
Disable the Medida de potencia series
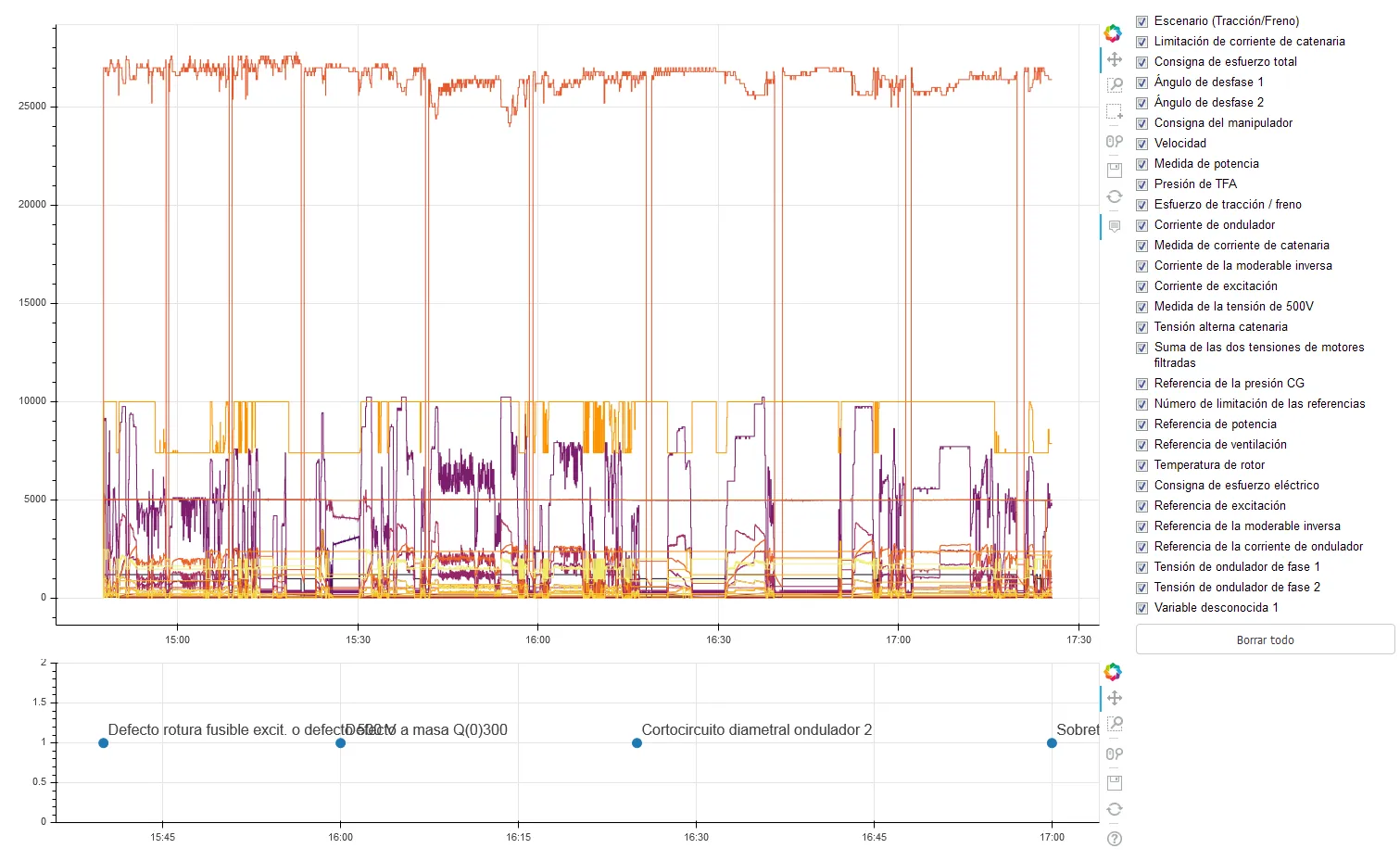point(1142,164)
